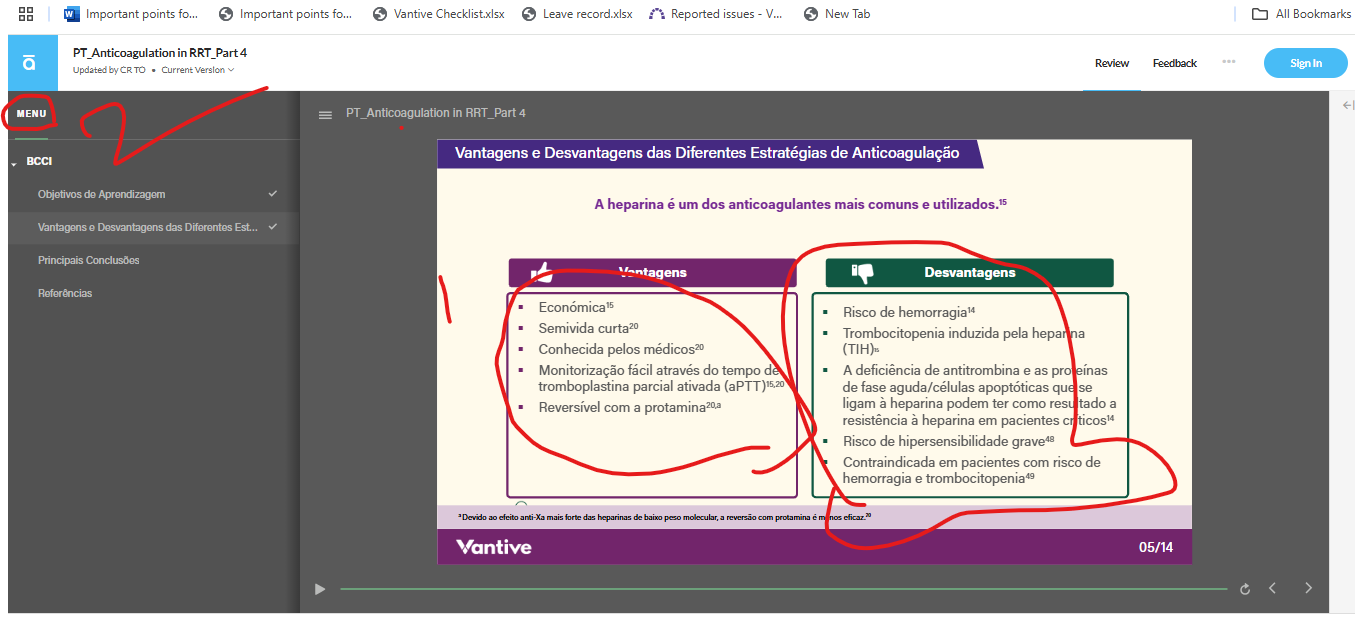Click the Vantive logo on the slide

[494, 547]
